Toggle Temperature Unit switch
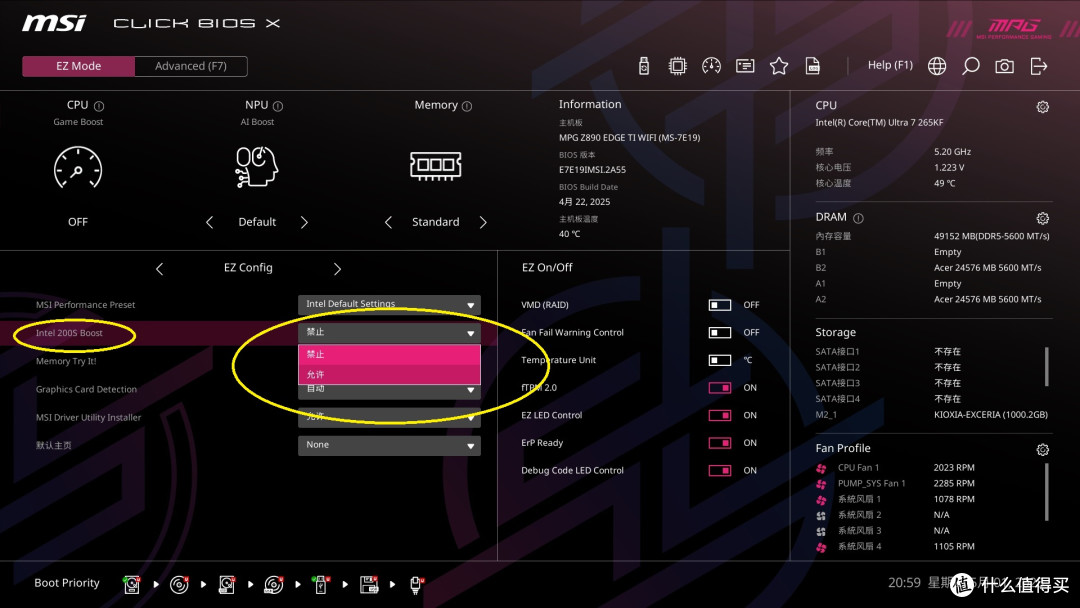The height and width of the screenshot is (608, 1080). pos(720,360)
